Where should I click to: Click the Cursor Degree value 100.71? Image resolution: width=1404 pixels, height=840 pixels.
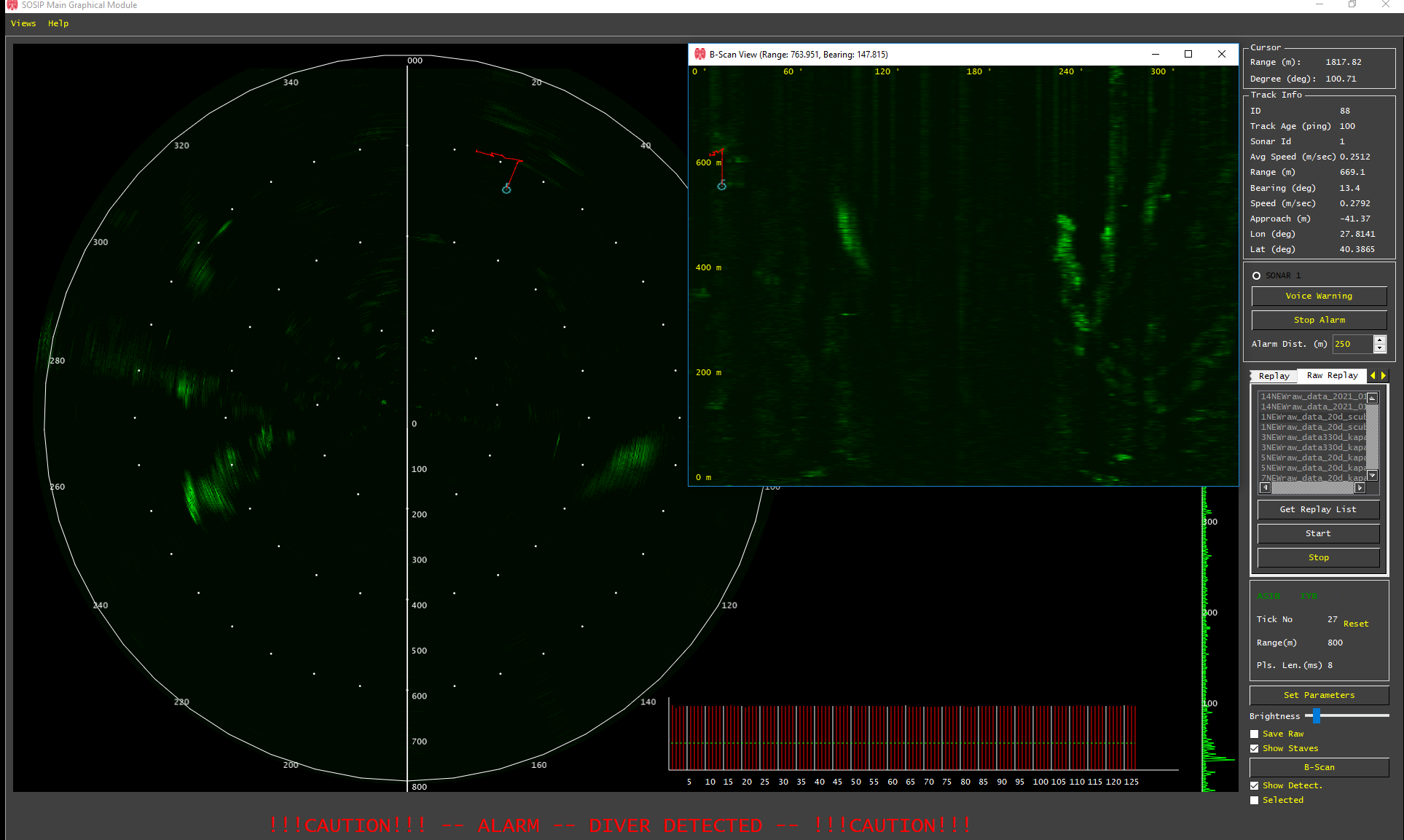[x=1341, y=79]
